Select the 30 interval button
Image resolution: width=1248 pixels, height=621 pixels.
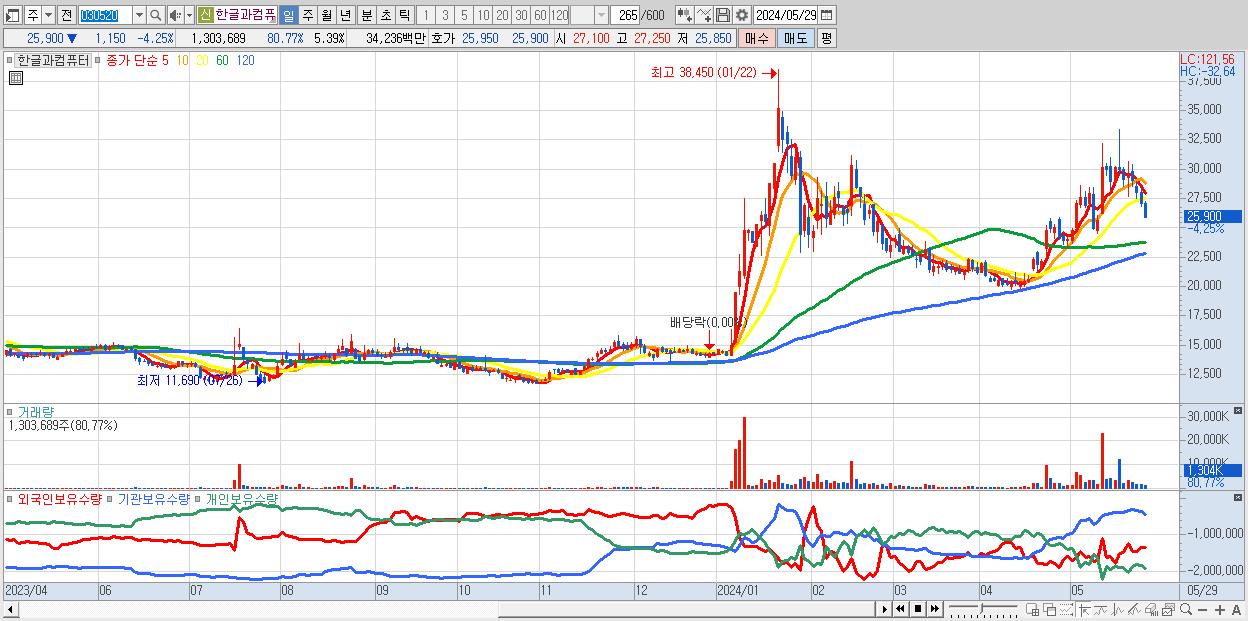coord(521,15)
